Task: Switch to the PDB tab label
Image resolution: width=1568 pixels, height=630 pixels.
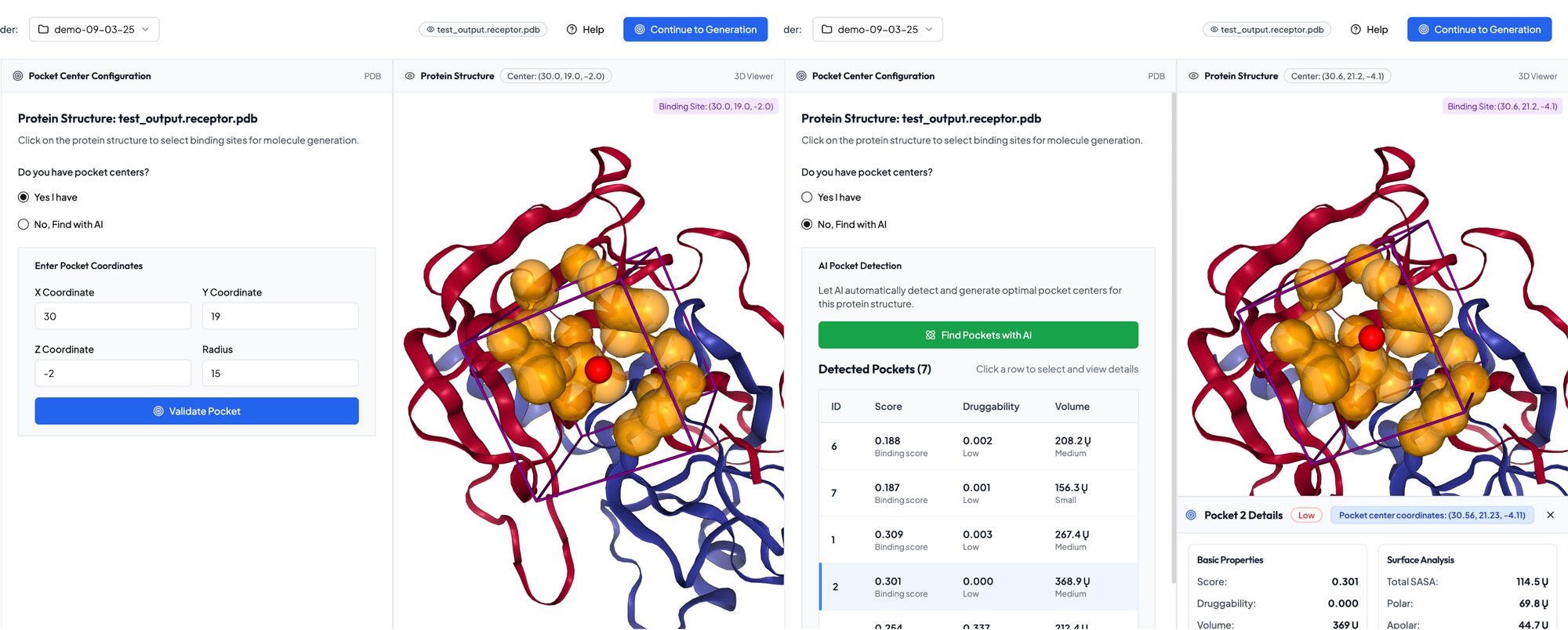Action: tap(372, 75)
